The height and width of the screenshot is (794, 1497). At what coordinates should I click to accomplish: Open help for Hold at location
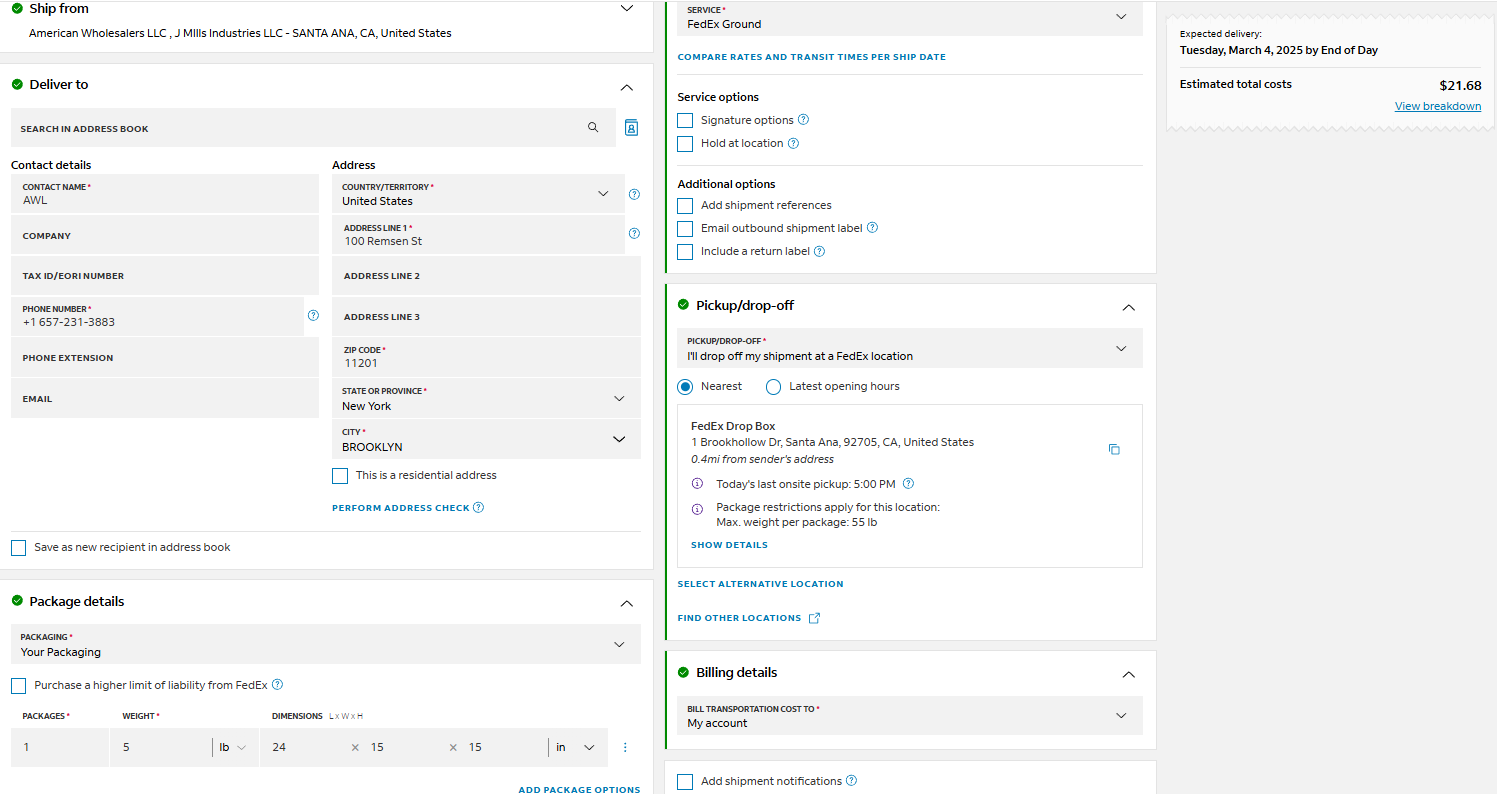tap(793, 143)
